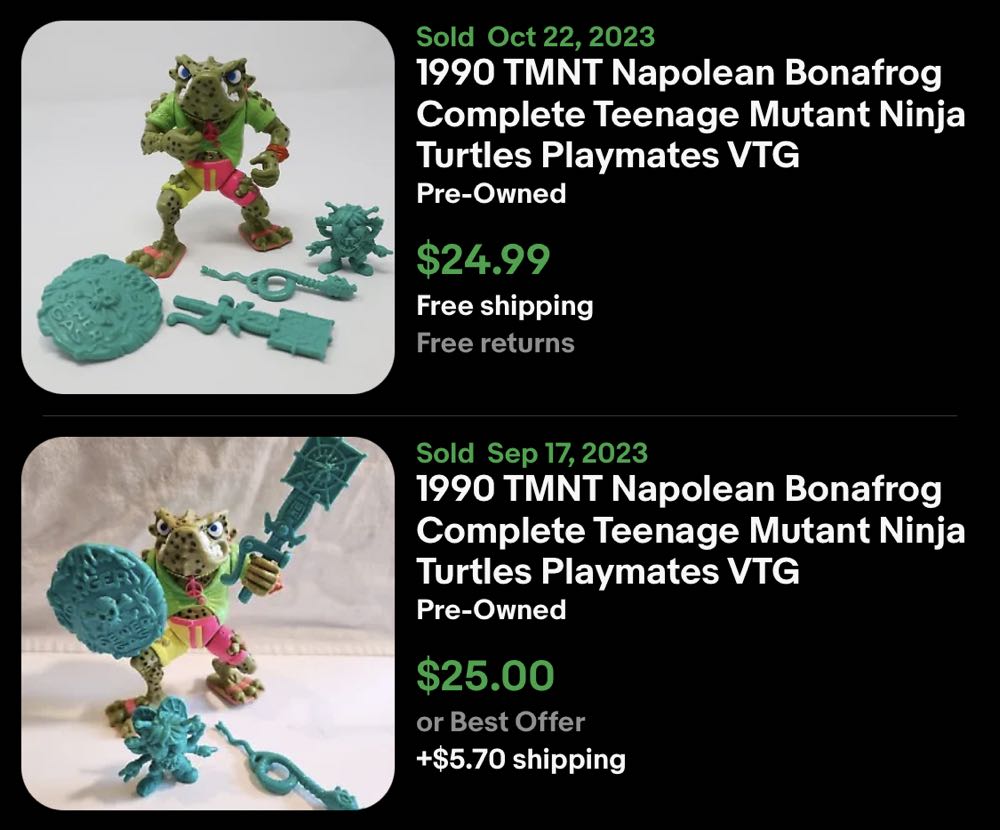Select the Sold Oct 22, 2023 date
The image size is (1000, 830).
(533, 38)
